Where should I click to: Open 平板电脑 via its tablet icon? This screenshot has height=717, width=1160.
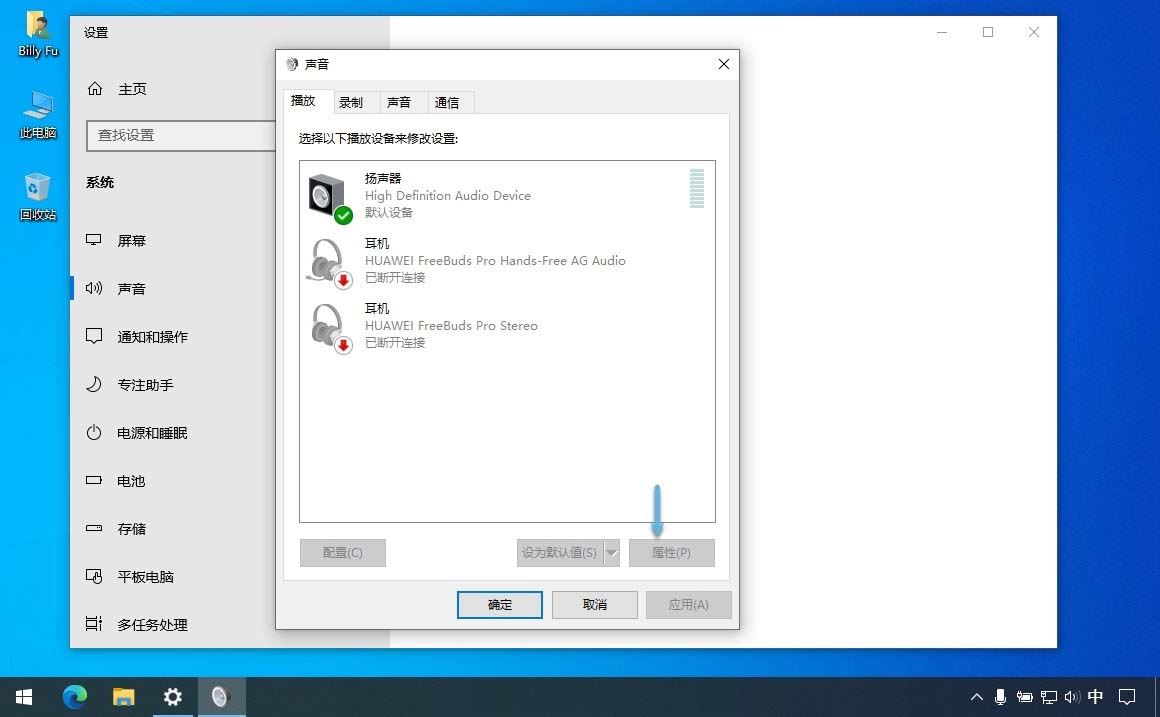(96, 577)
